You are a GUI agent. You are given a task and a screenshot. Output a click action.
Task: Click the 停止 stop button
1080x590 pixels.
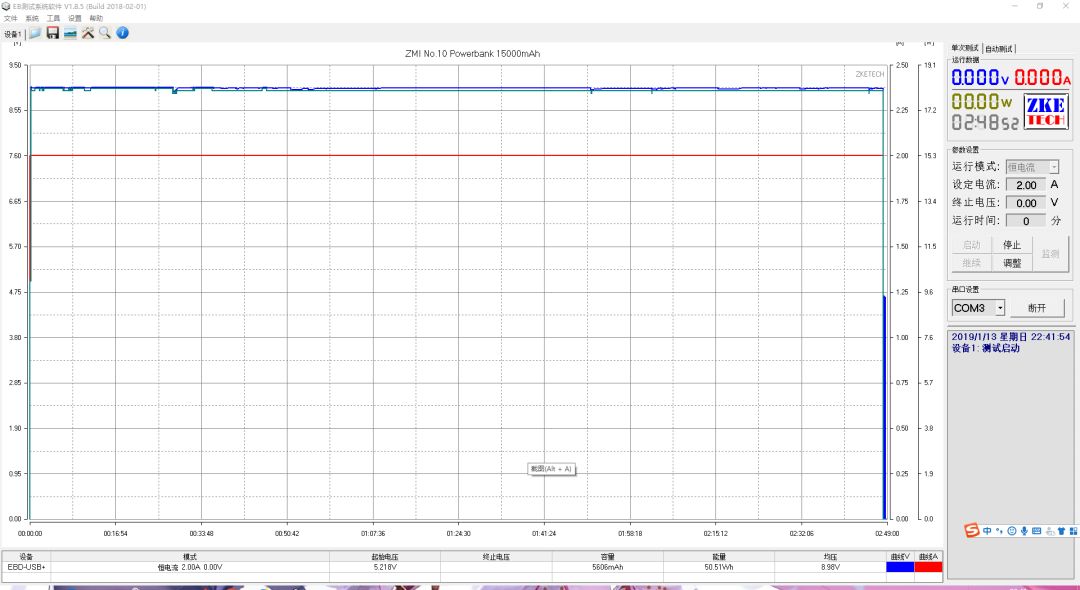tap(1012, 245)
